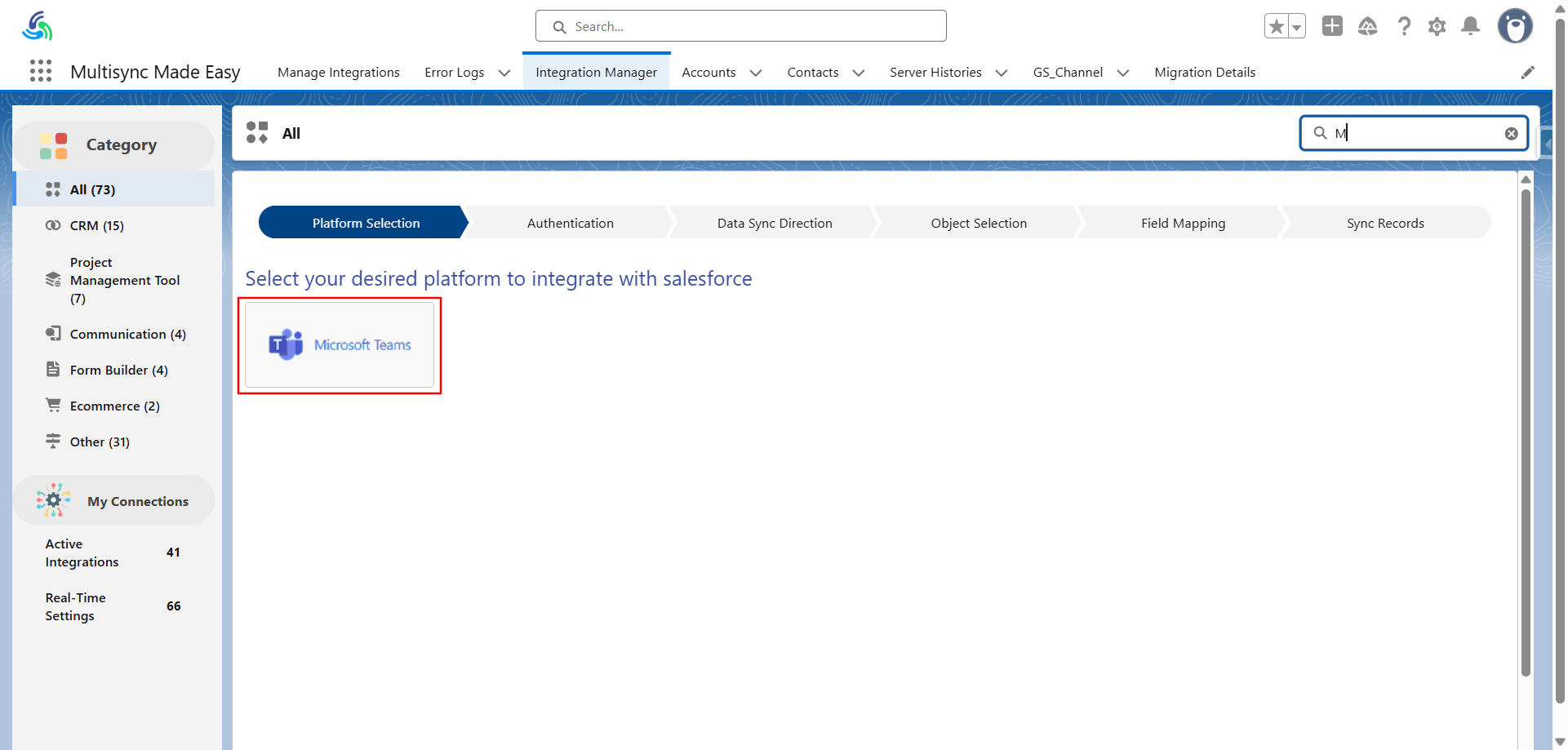
Task: Clear the platform search field
Action: [1511, 134]
